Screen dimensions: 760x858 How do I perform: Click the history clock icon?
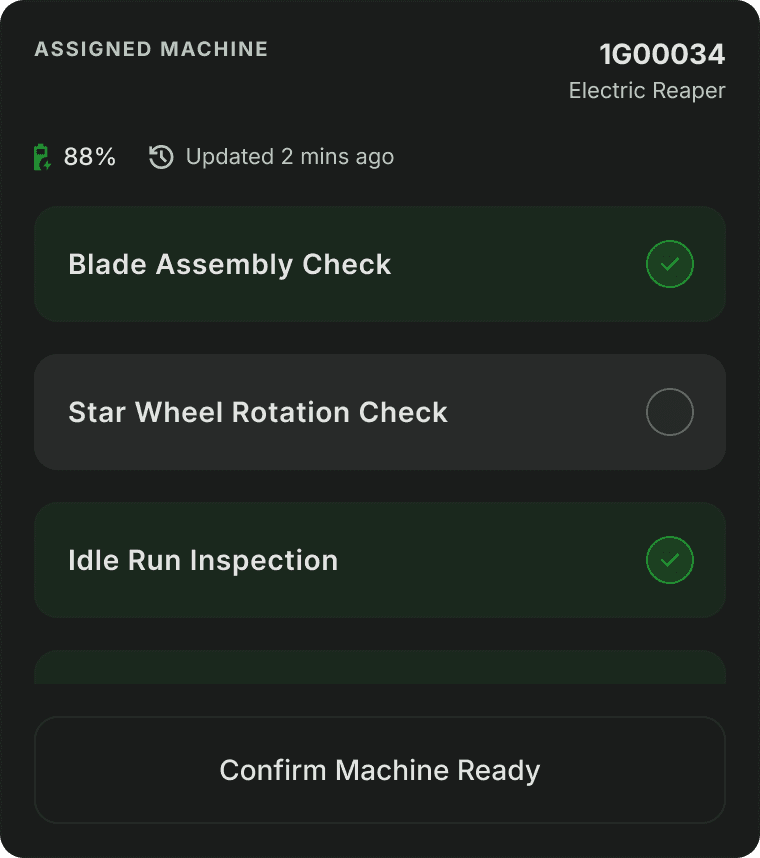coord(161,157)
